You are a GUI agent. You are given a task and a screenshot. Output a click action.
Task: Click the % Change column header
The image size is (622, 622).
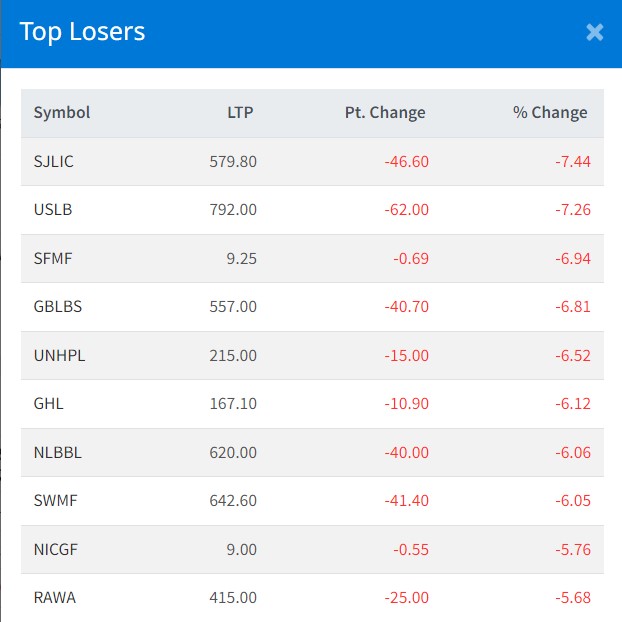click(x=550, y=113)
